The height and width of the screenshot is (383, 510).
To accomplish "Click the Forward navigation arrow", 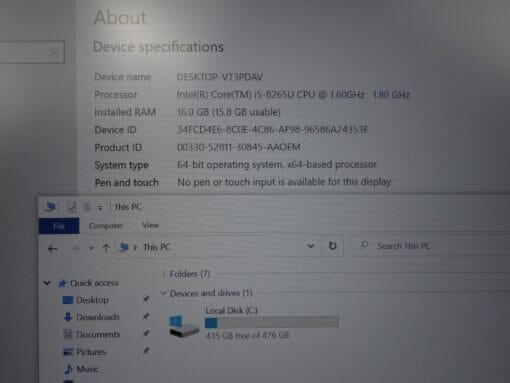I will click(x=74, y=248).
